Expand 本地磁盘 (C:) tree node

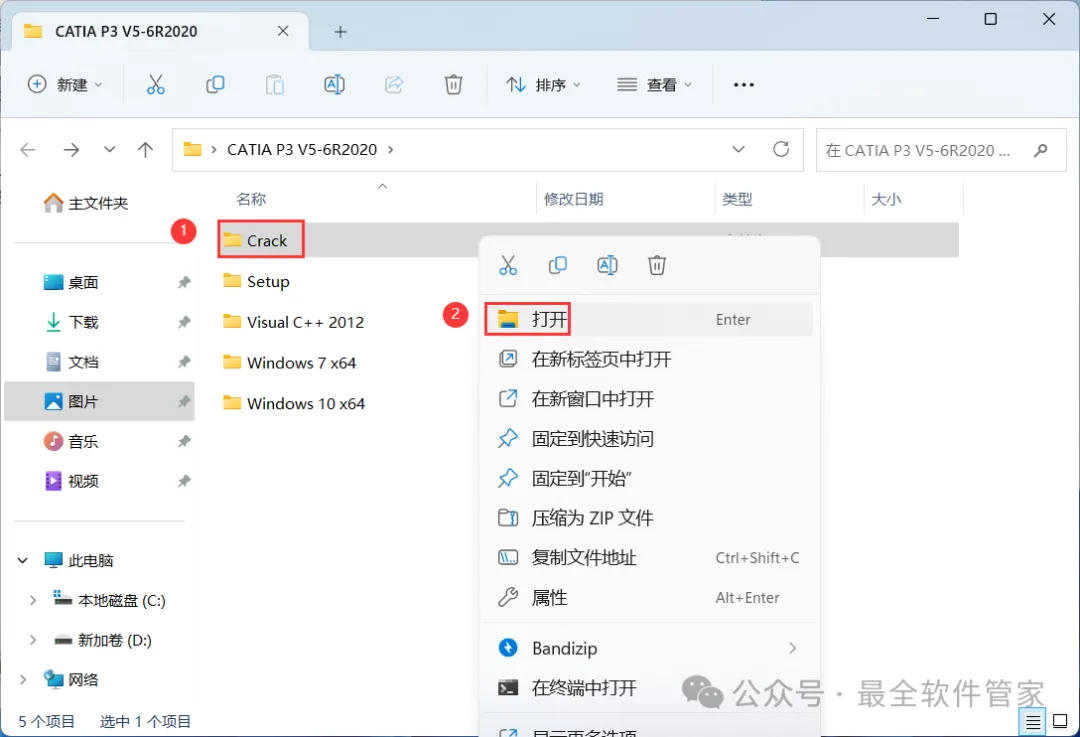32,601
